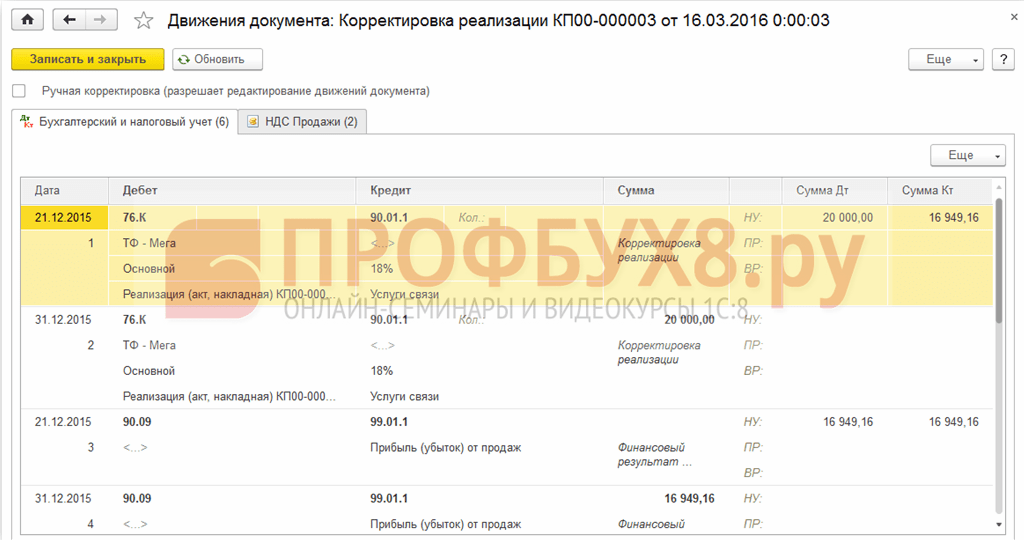Select debit account 90.09 of entry 3
Viewport: 1024px width, 540px height.
(x=137, y=422)
